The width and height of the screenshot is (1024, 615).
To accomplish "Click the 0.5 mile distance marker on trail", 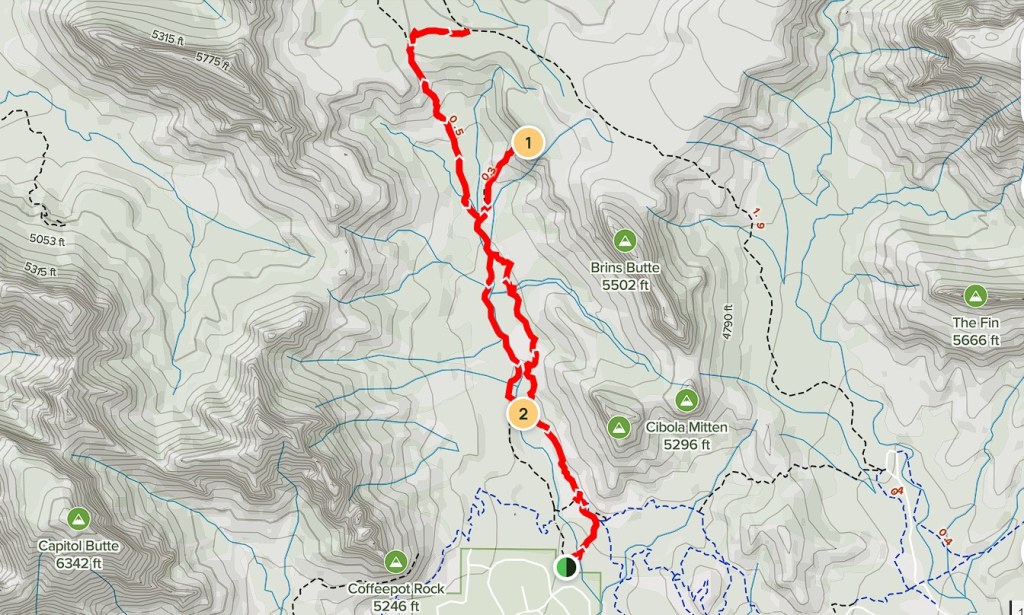I will coord(455,127).
